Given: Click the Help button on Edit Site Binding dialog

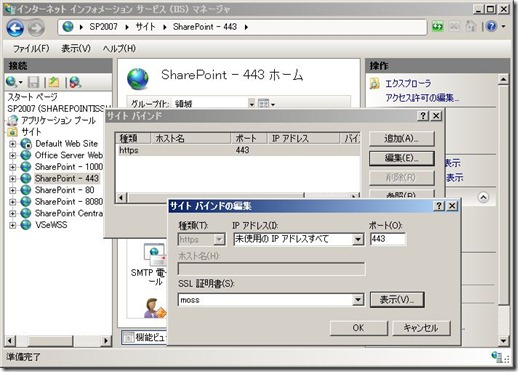Looking at the screenshot, I should coord(439,206).
